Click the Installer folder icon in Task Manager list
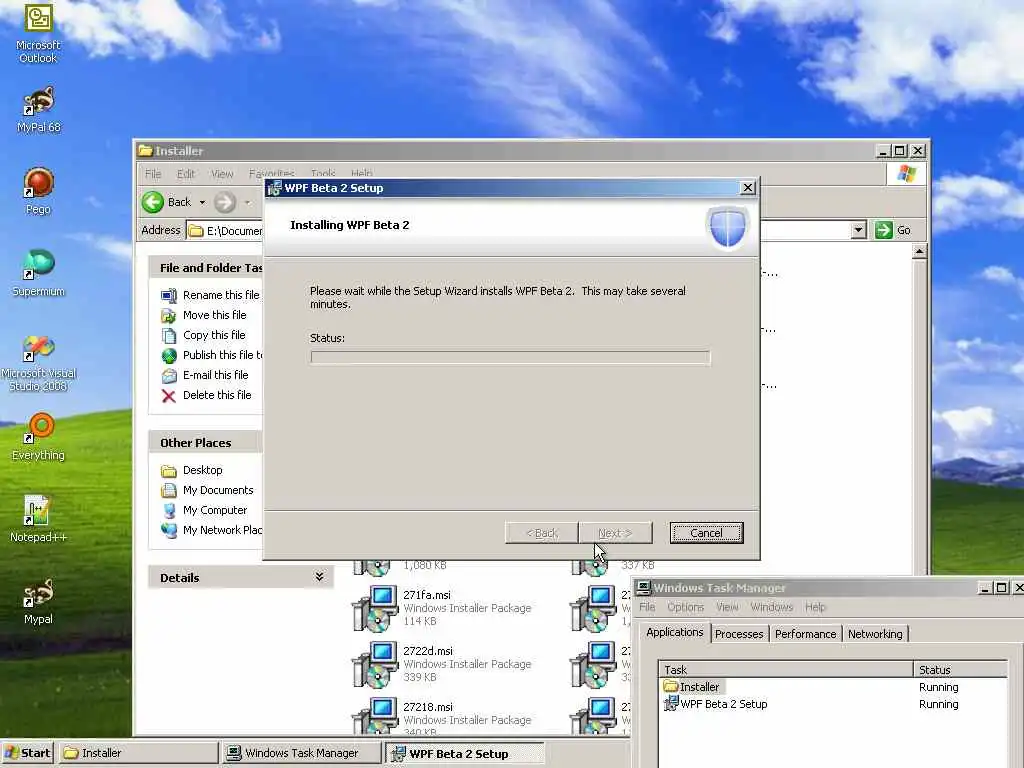This screenshot has height=768, width=1024. pyautogui.click(x=670, y=686)
